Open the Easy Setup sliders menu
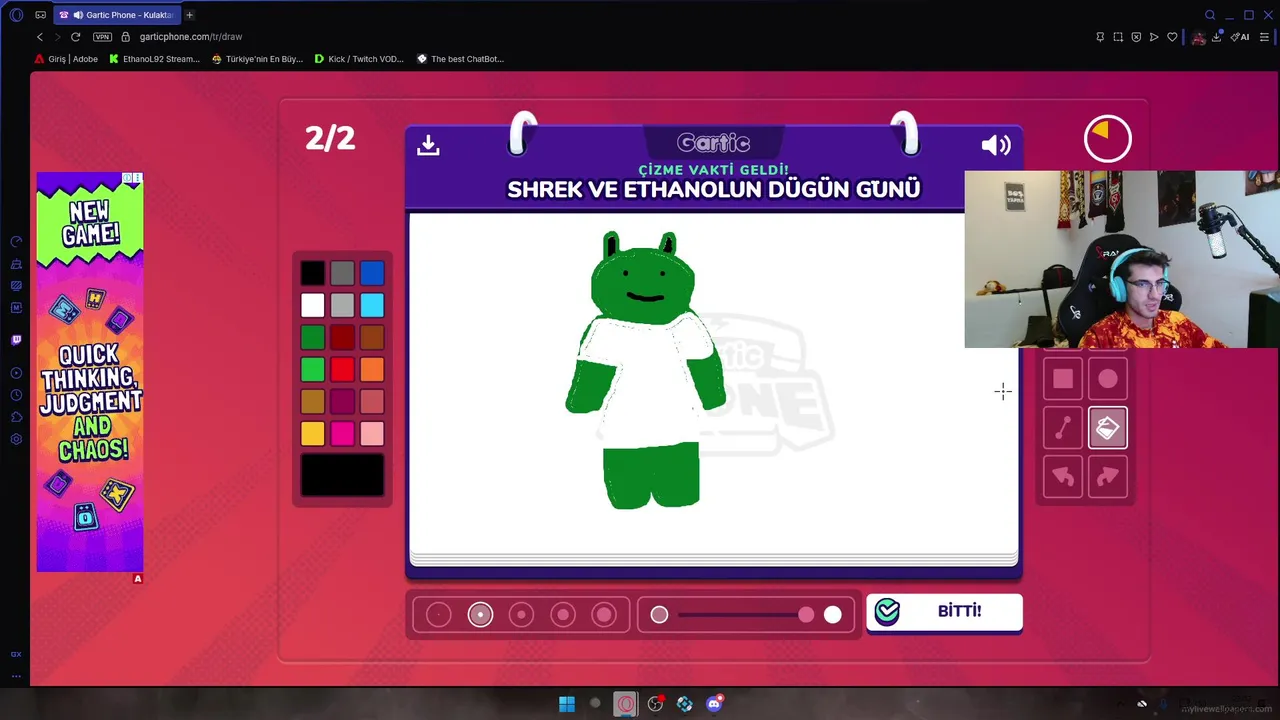Image resolution: width=1280 pixels, height=720 pixels. click(x=1264, y=37)
